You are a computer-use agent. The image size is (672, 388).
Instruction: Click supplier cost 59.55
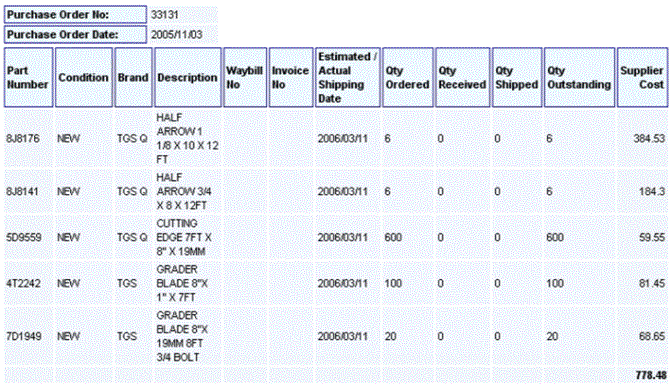[652, 238]
